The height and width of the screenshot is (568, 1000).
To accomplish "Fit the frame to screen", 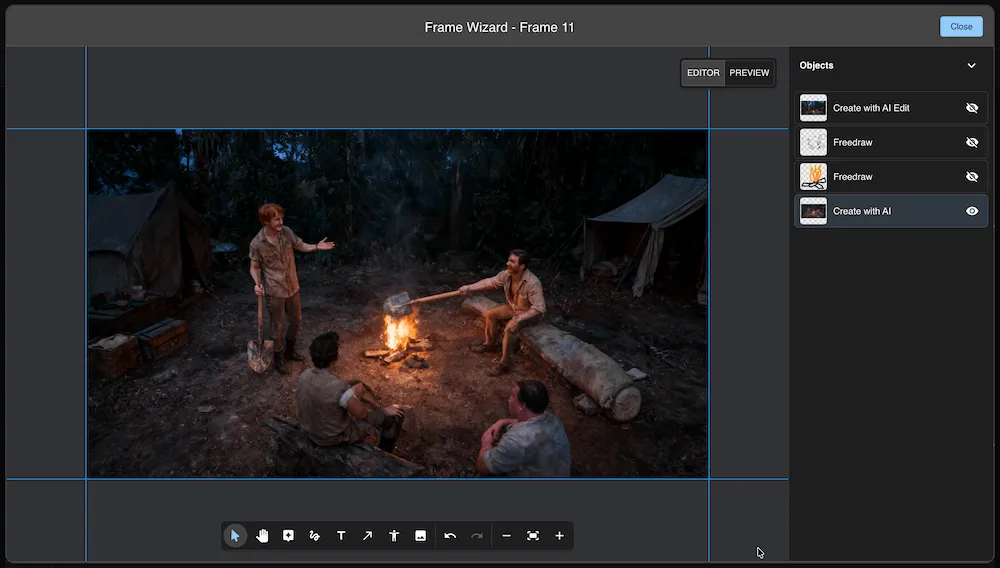I will tap(533, 535).
